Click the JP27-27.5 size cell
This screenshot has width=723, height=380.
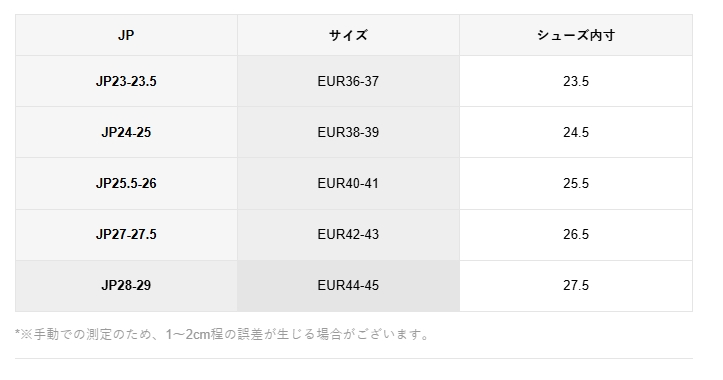pos(126,234)
